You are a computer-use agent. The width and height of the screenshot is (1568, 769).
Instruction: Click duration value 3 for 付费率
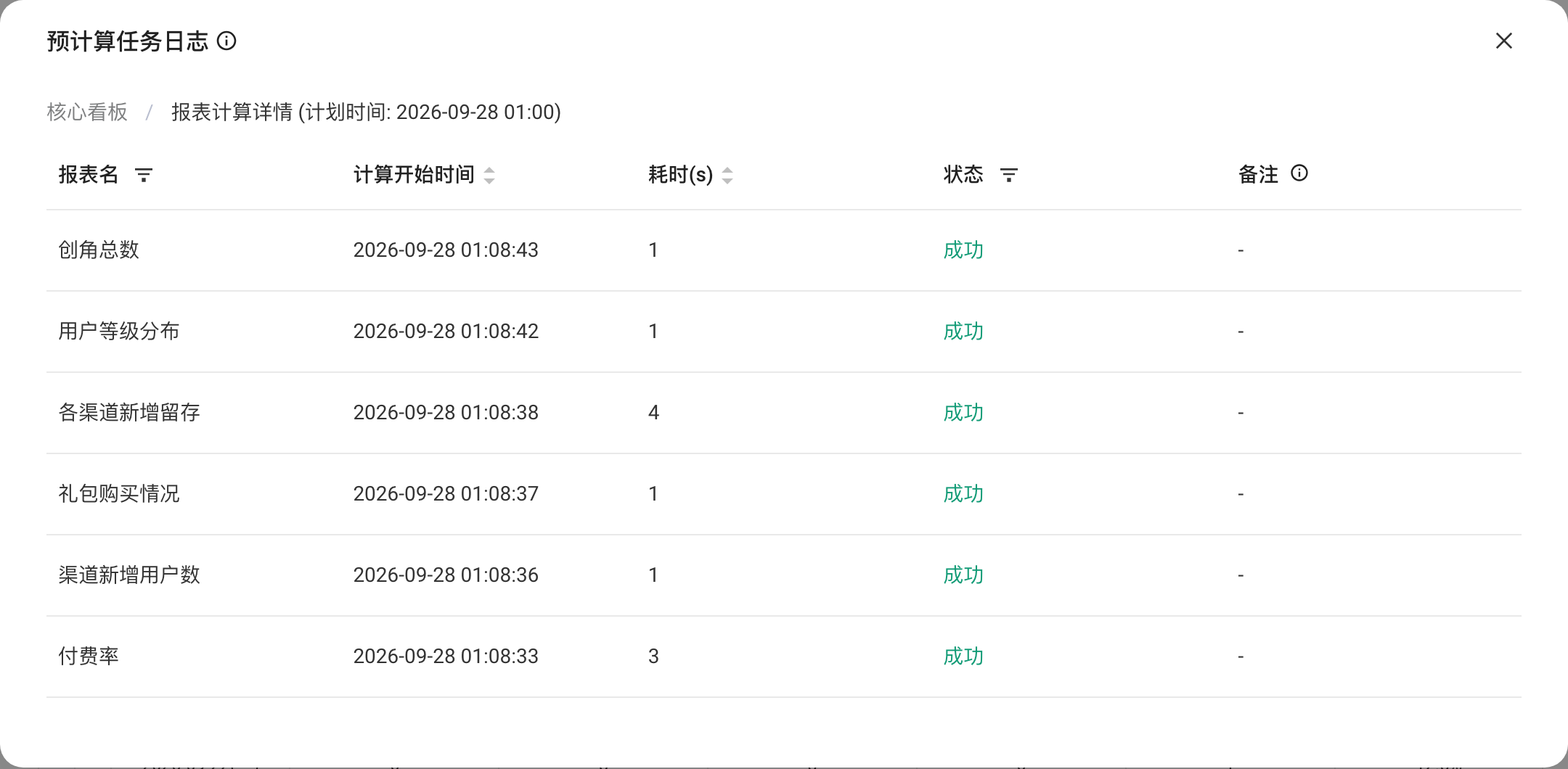pyautogui.click(x=653, y=657)
